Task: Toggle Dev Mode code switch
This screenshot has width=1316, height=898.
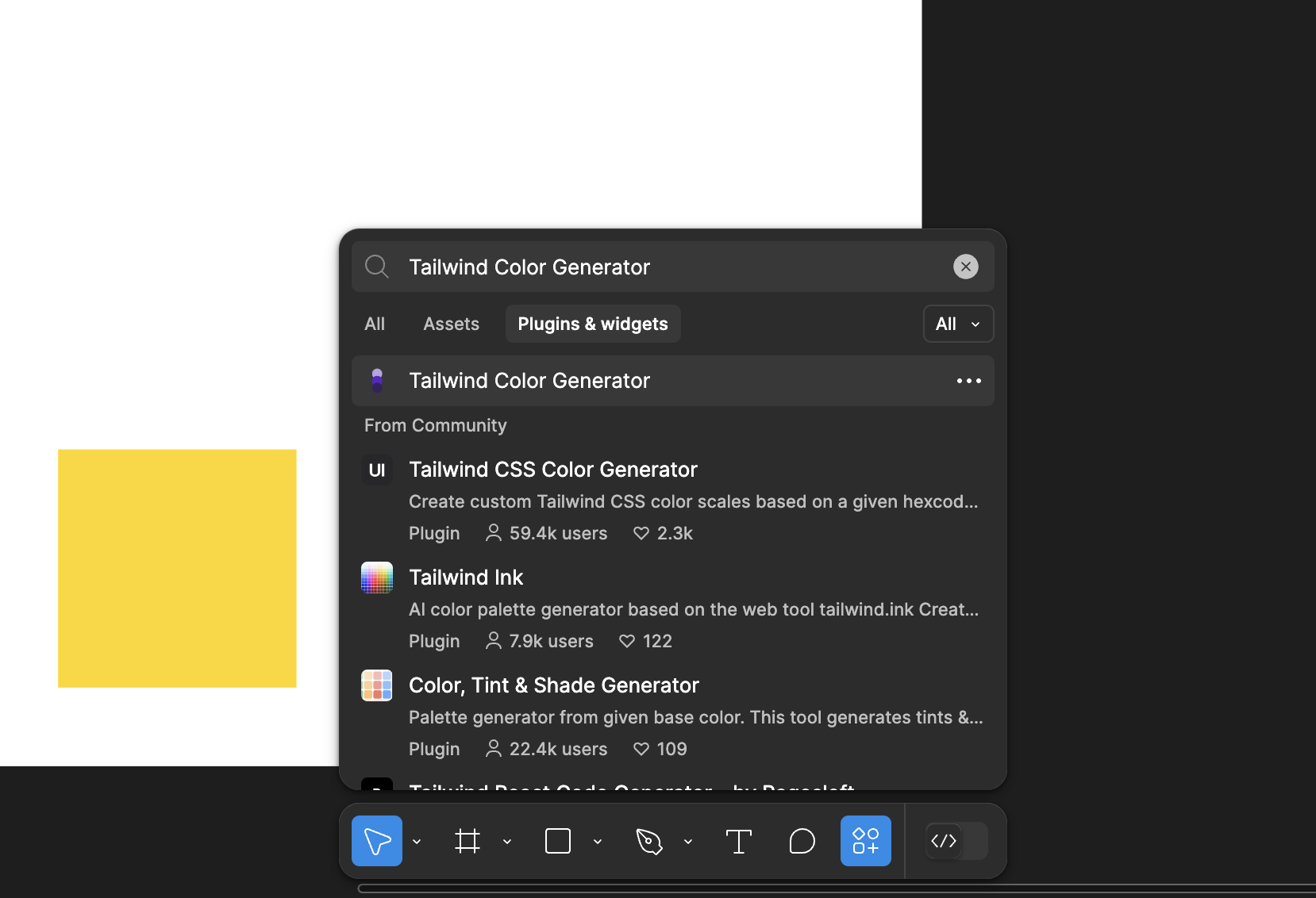Action: (x=956, y=841)
